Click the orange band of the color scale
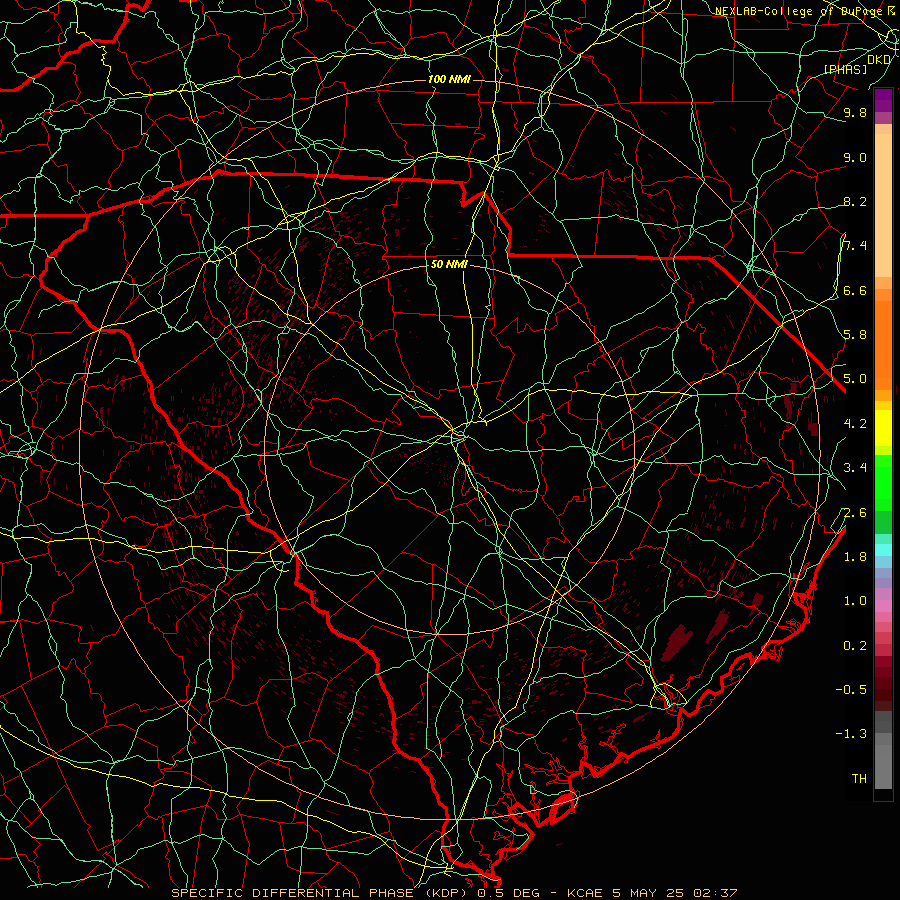The height and width of the screenshot is (900, 900). point(883,344)
